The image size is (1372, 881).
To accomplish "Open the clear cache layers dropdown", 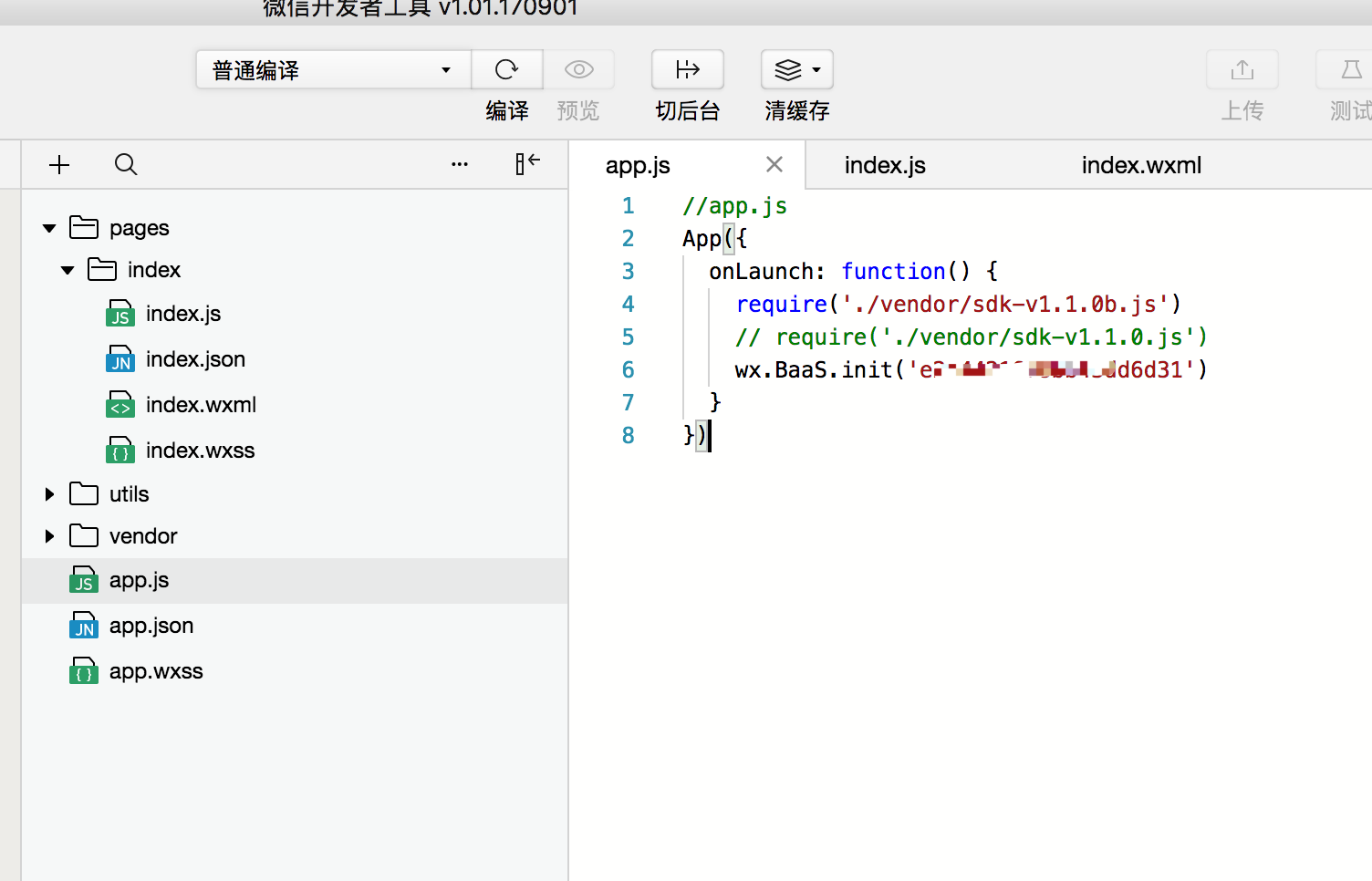I will click(x=796, y=70).
